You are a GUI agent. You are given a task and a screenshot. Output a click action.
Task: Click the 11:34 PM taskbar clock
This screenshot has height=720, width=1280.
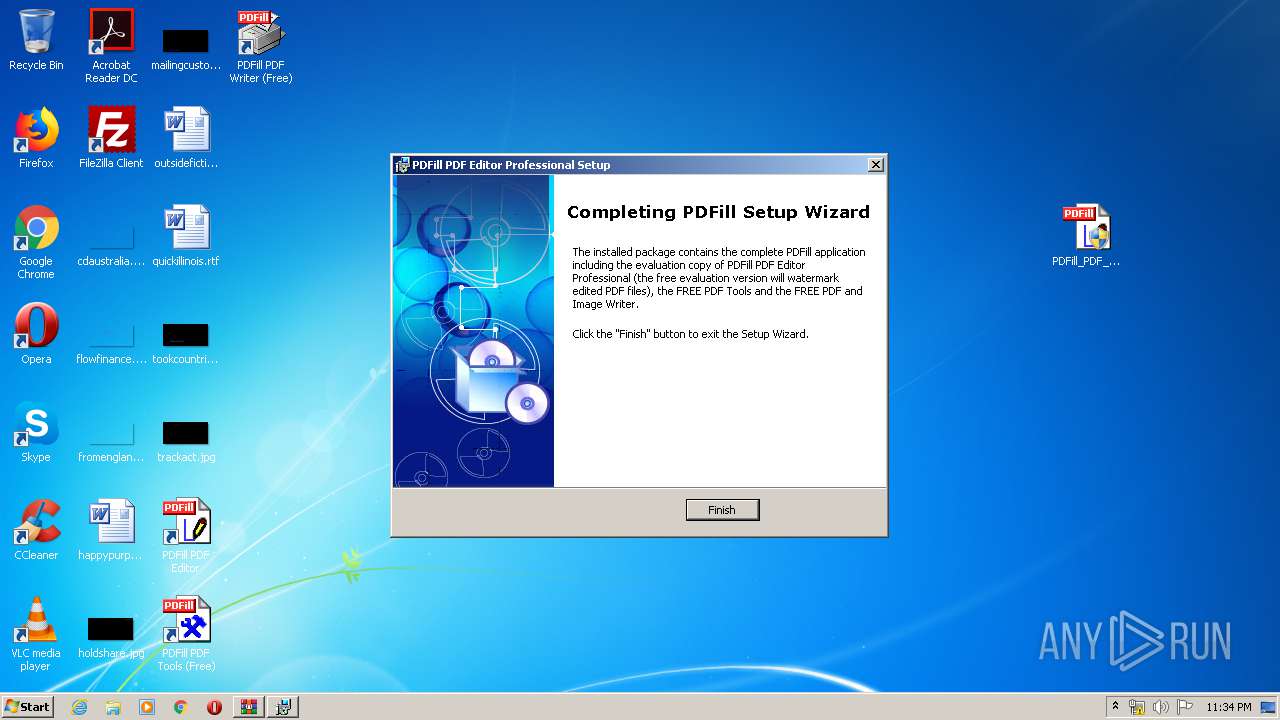click(x=1229, y=707)
